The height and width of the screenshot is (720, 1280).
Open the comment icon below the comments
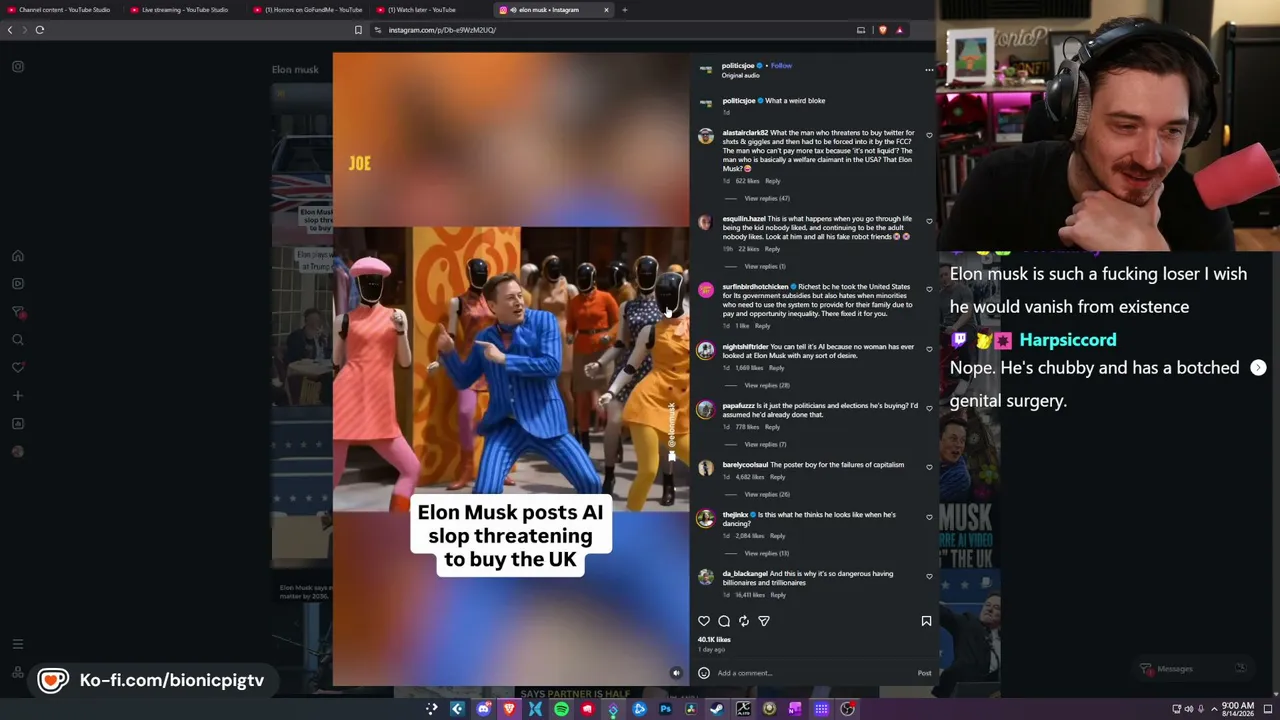(724, 621)
